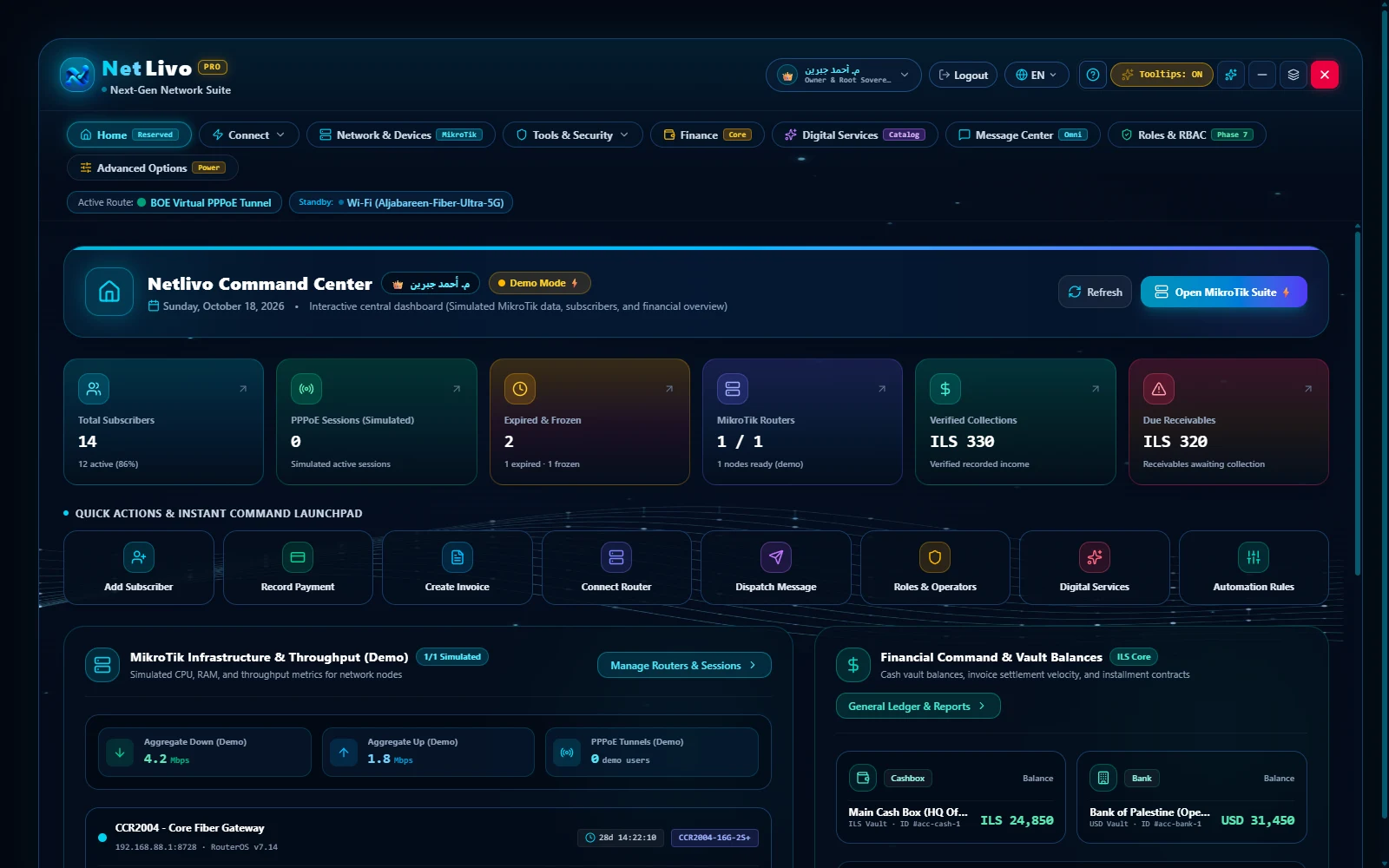Image resolution: width=1389 pixels, height=868 pixels.
Task: Click the dashboard vertical scrollbar
Action: point(1358,404)
